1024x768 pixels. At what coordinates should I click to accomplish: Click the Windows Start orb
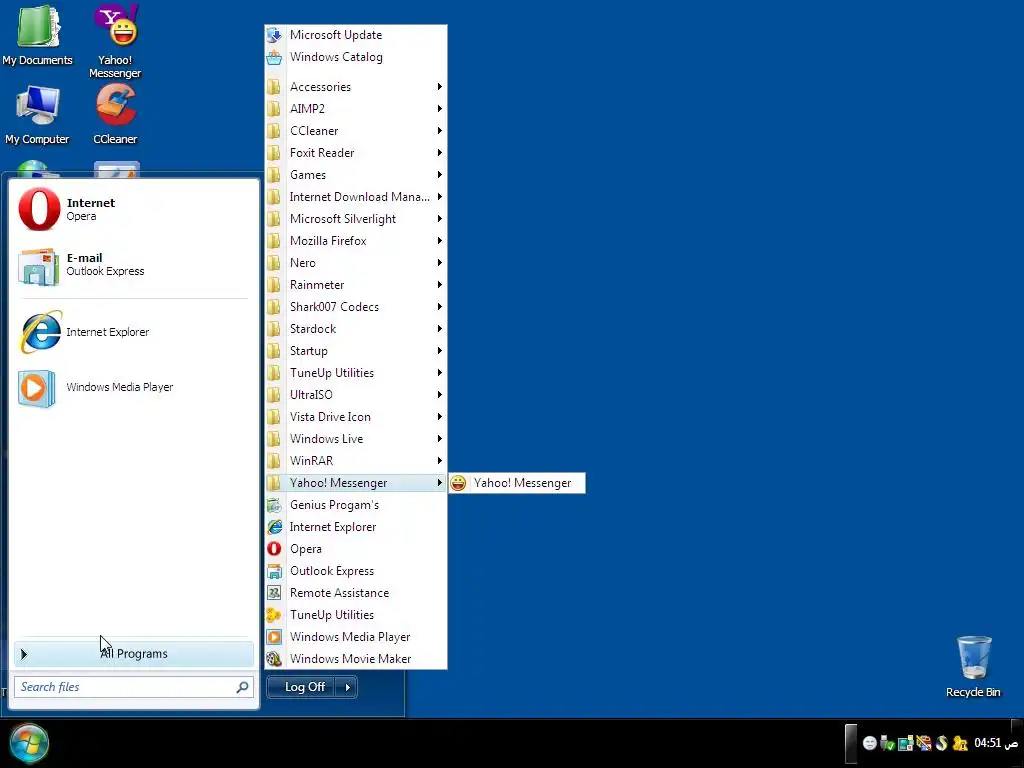(x=29, y=744)
